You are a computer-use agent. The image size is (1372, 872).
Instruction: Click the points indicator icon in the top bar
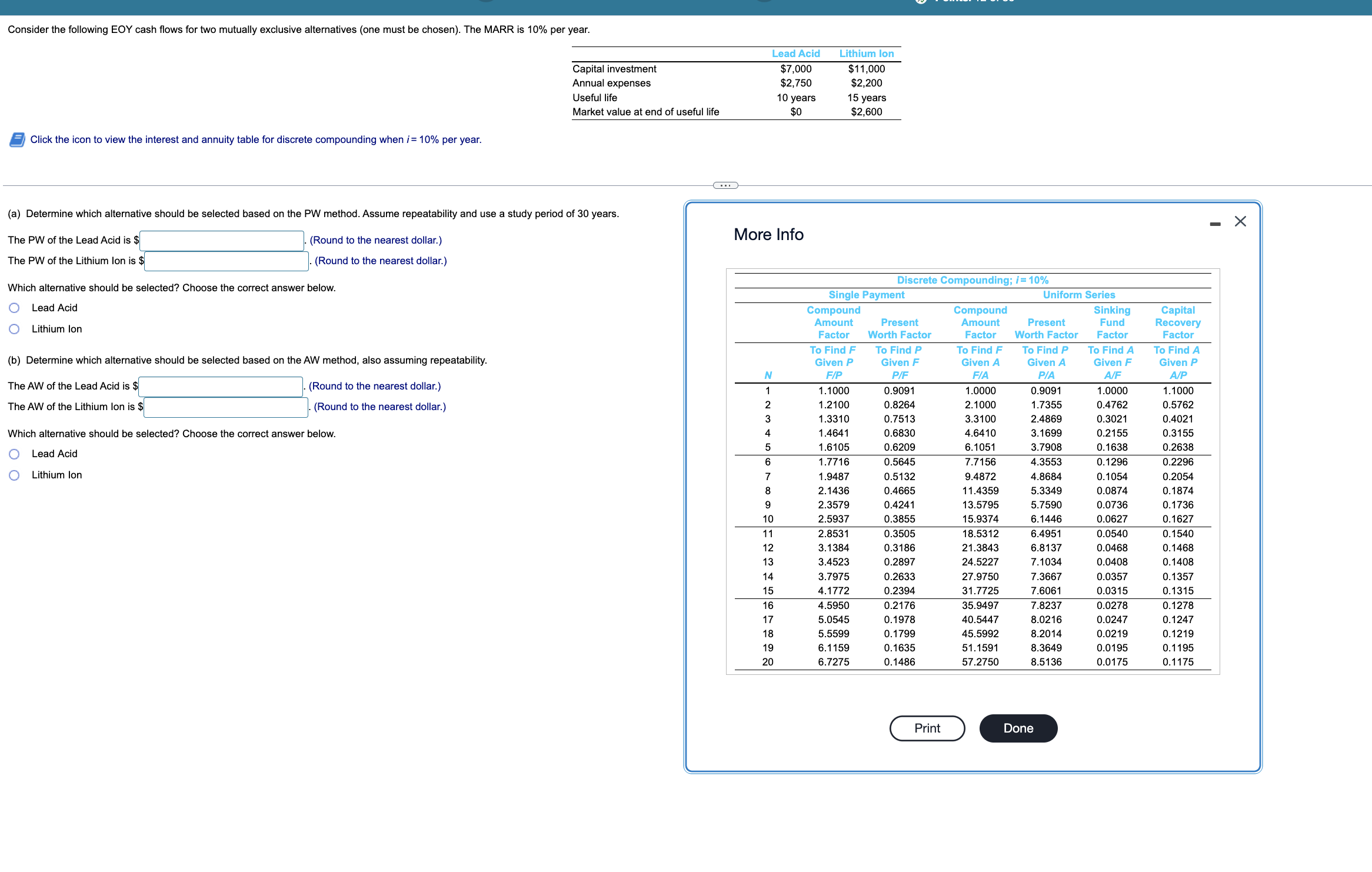[920, 2]
